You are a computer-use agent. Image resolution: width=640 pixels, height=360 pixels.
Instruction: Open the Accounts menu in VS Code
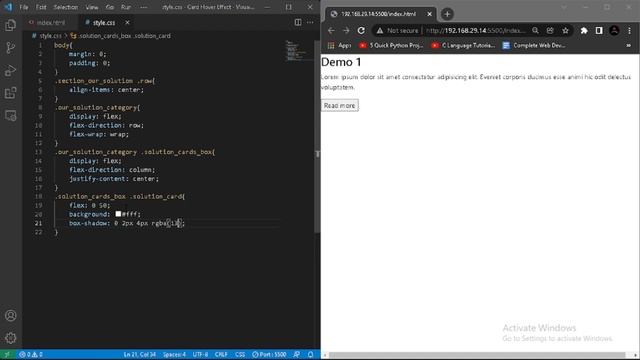(x=11, y=316)
